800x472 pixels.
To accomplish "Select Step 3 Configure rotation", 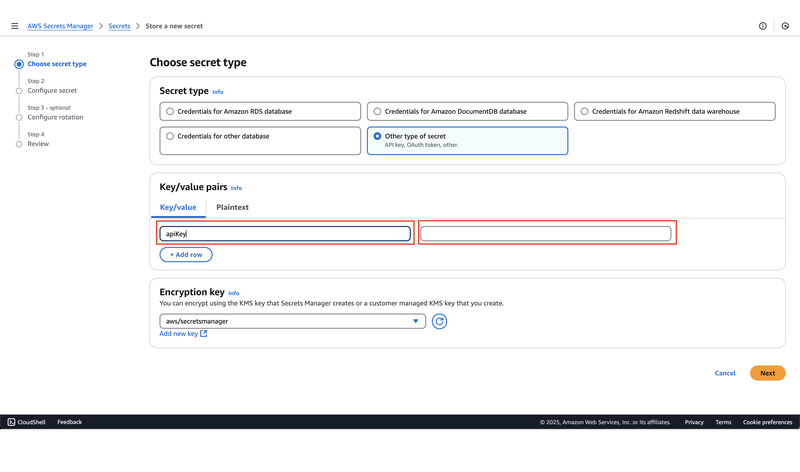I will point(55,117).
